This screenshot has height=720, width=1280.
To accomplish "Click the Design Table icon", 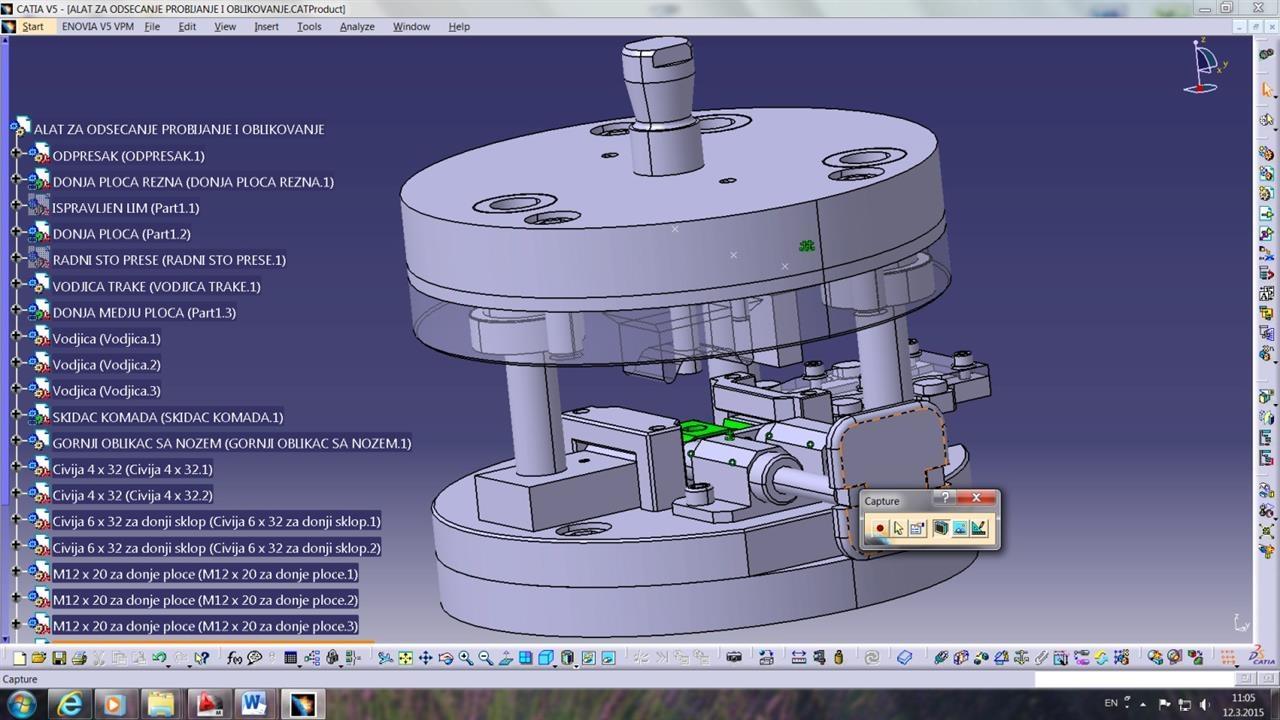I will pyautogui.click(x=290, y=658).
